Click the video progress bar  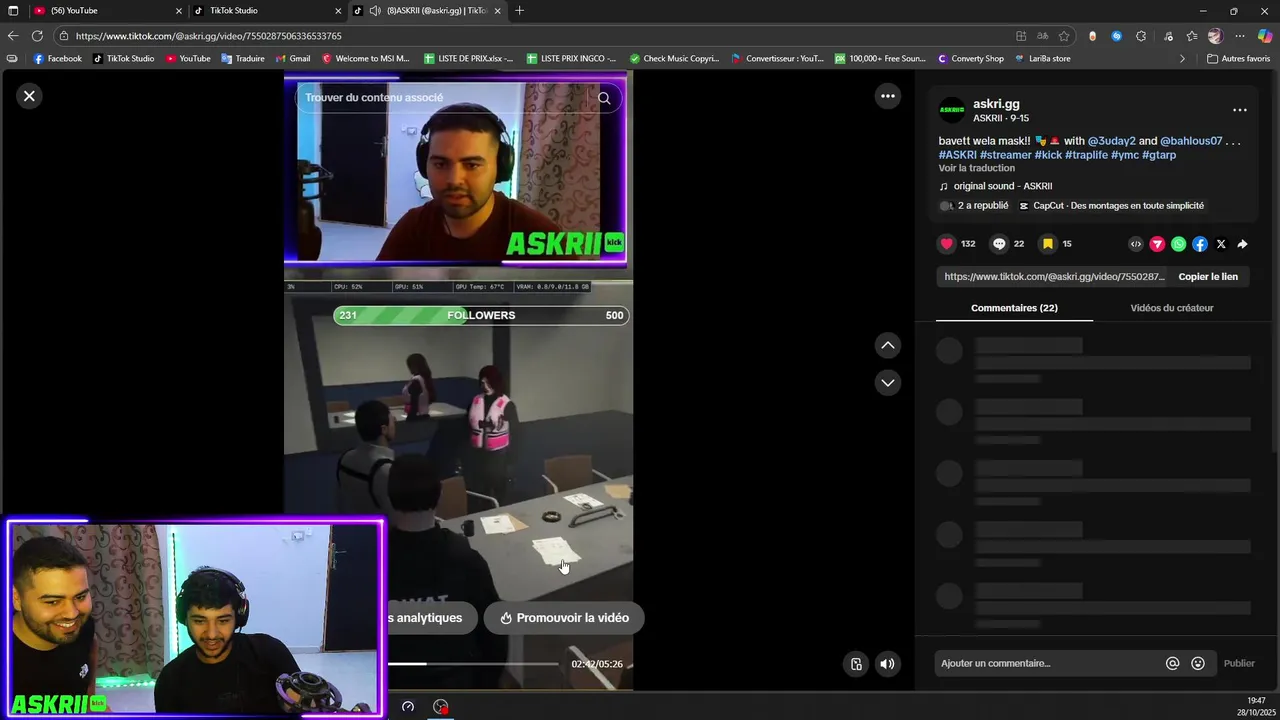[x=473, y=664]
